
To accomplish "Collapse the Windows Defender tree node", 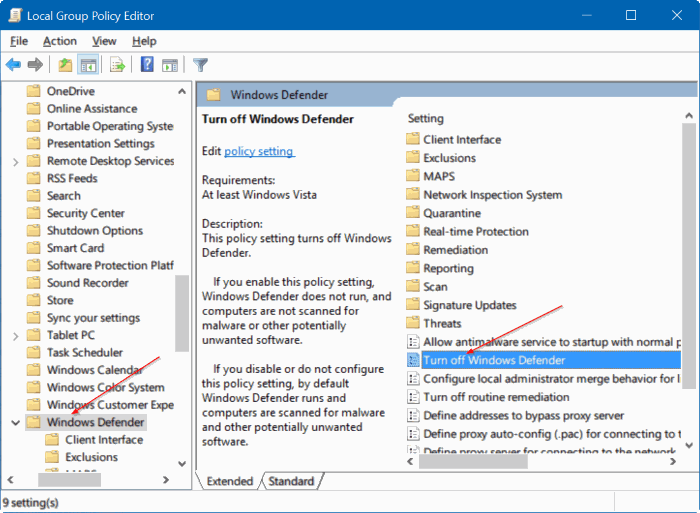I will coord(16,422).
